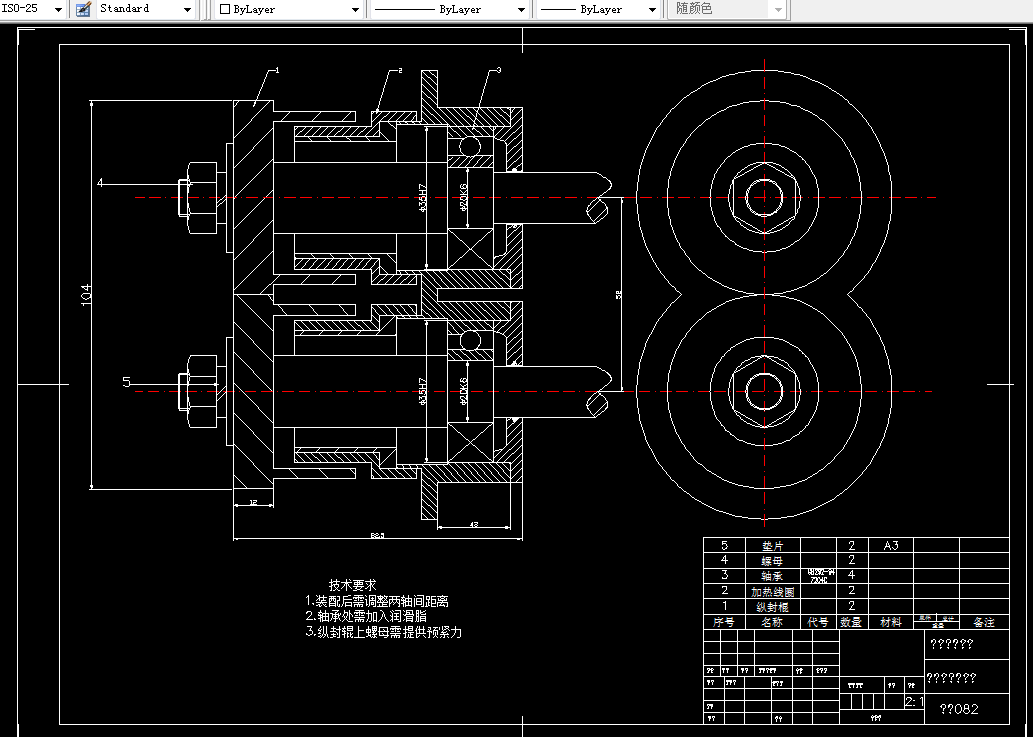The image size is (1033, 737).
Task: Select the ??????? title block text
Action: click(951, 678)
